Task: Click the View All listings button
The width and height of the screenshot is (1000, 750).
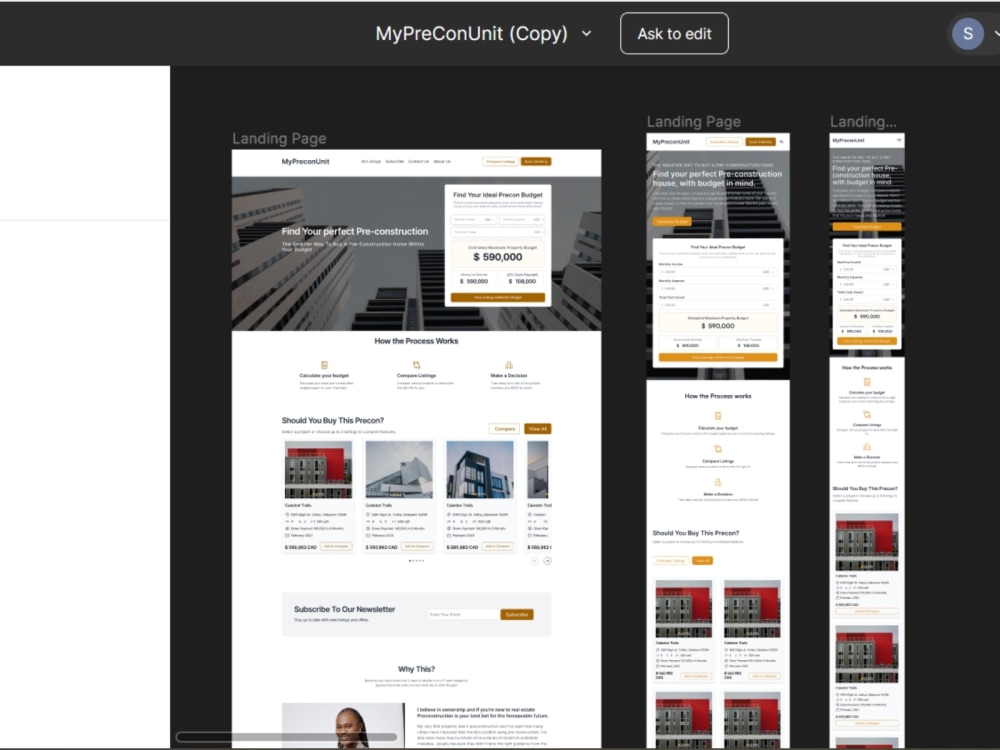Action: (x=537, y=428)
